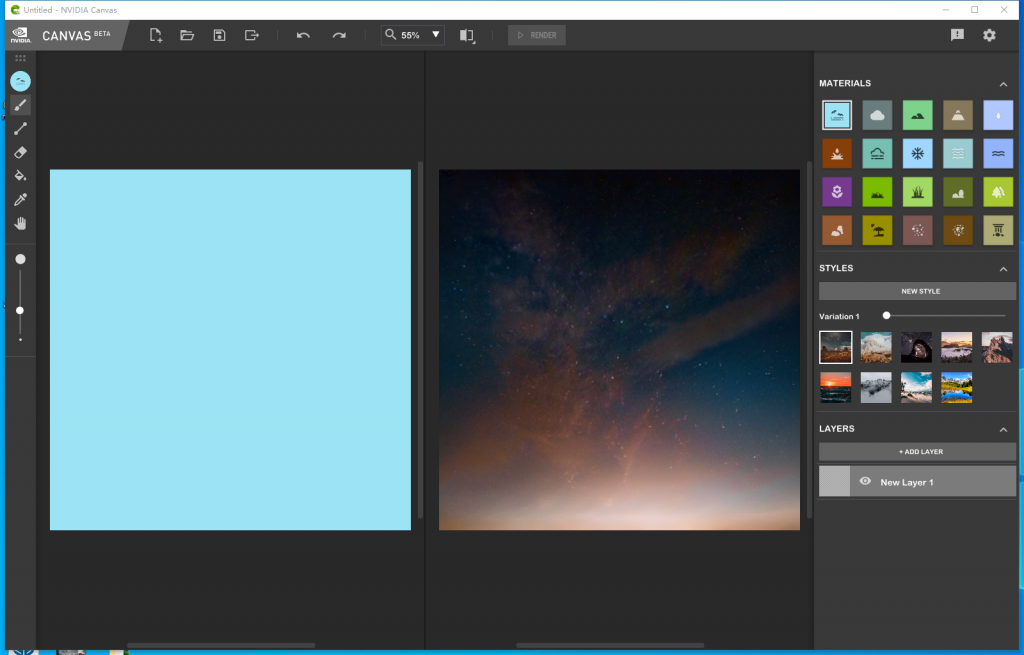This screenshot has width=1024, height=655.
Task: Pick the brown Dirt splash material
Action: 837,153
